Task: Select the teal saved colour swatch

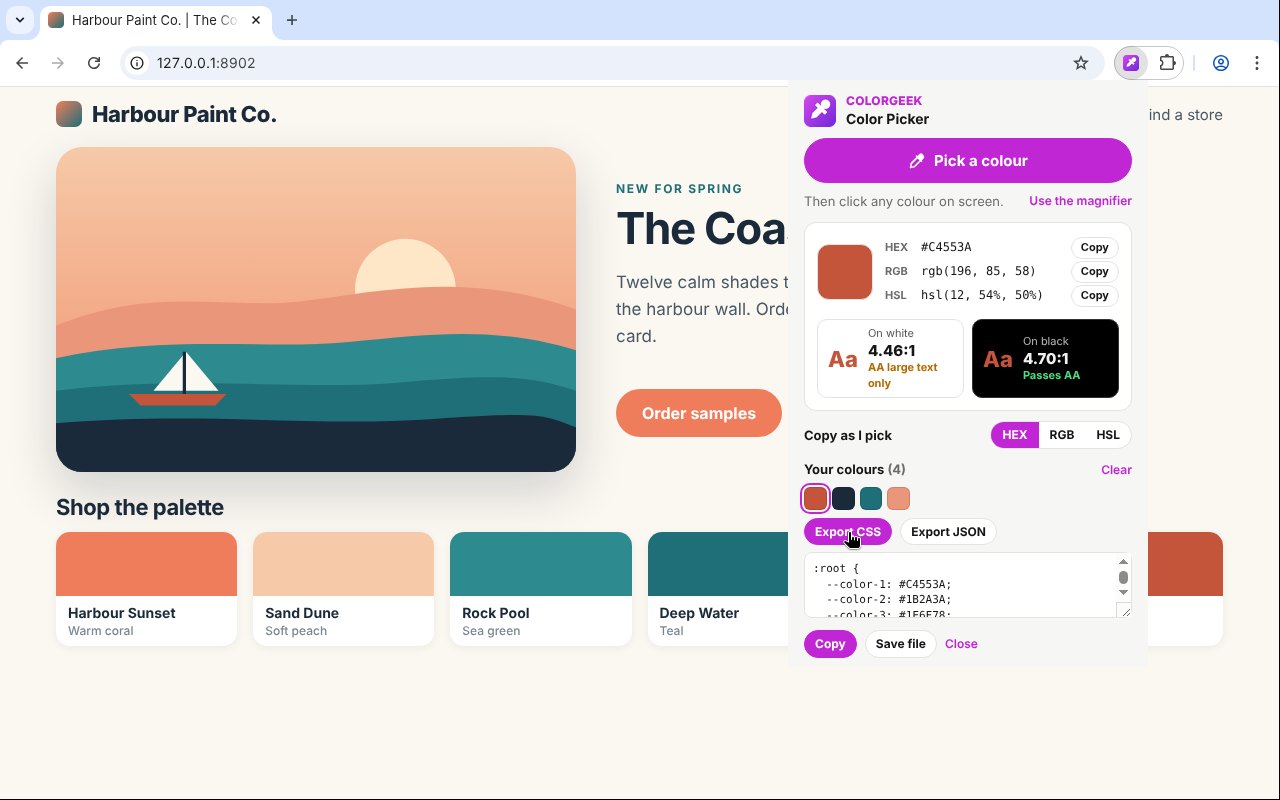Action: pyautogui.click(x=871, y=498)
